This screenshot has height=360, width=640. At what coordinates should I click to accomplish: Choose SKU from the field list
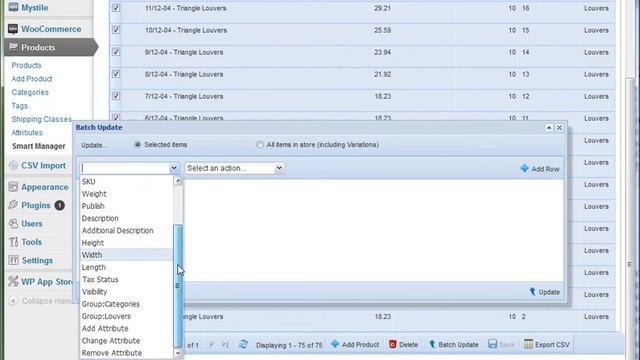coord(126,182)
